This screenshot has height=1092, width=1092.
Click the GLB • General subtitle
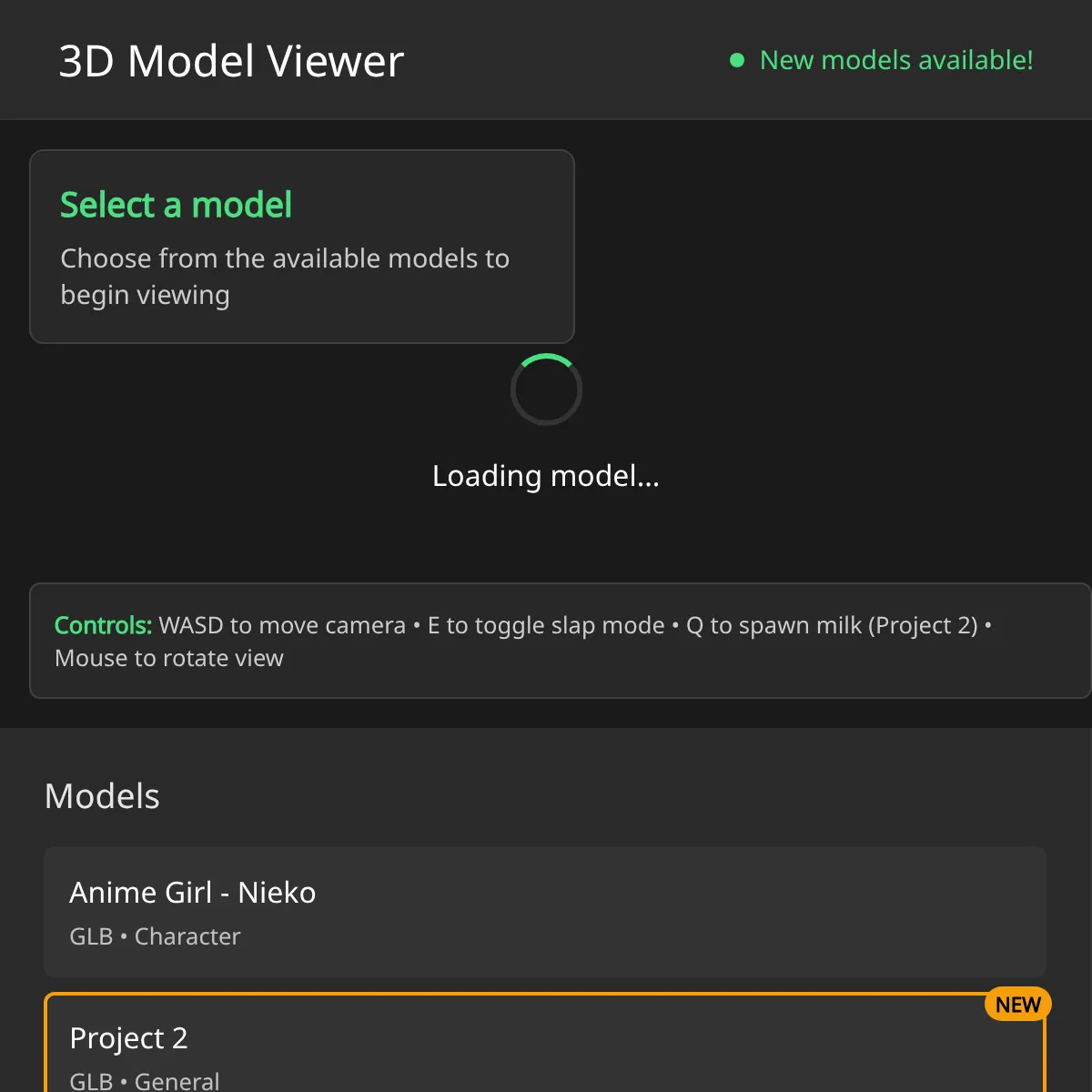[145, 1081]
